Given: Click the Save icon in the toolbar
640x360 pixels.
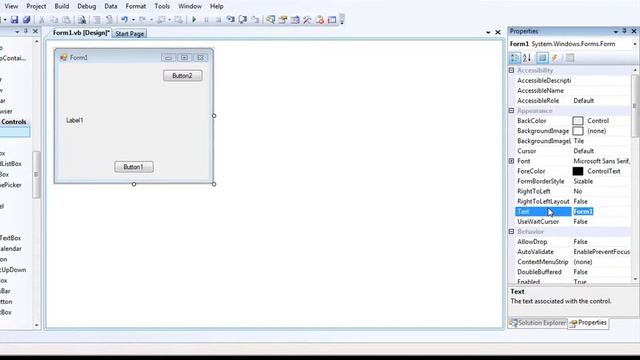Looking at the screenshot, I should coord(14,20).
